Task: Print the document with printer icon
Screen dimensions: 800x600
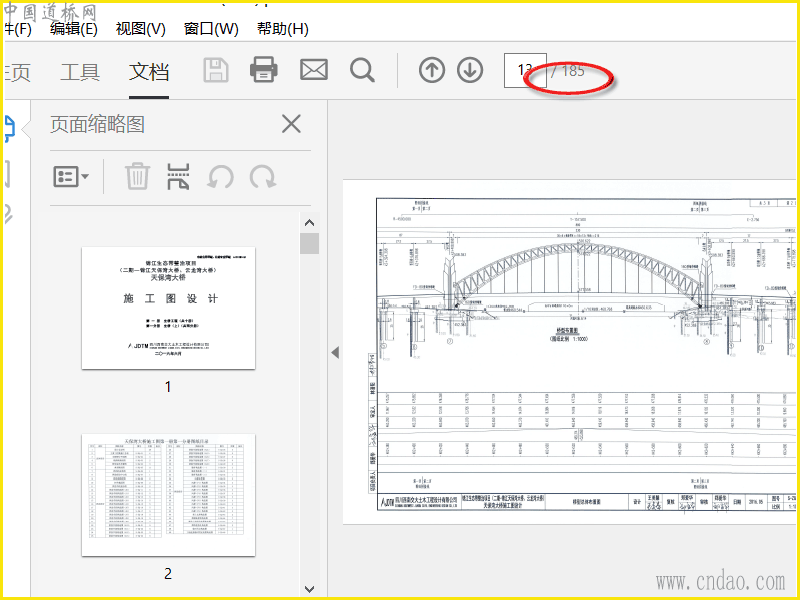Action: [x=264, y=70]
